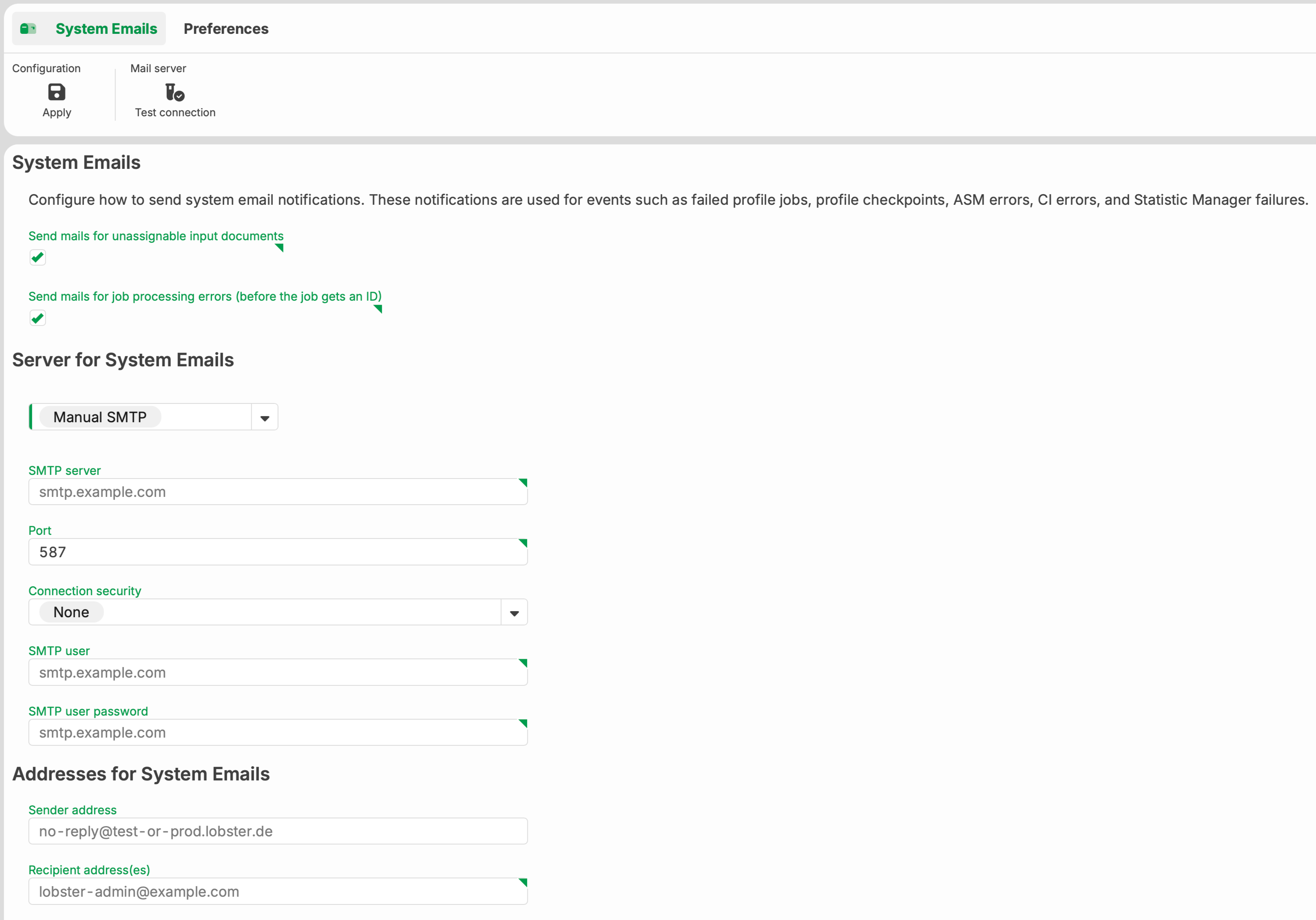Click the 'Connection security' label
The height and width of the screenshot is (920, 1316).
[85, 591]
